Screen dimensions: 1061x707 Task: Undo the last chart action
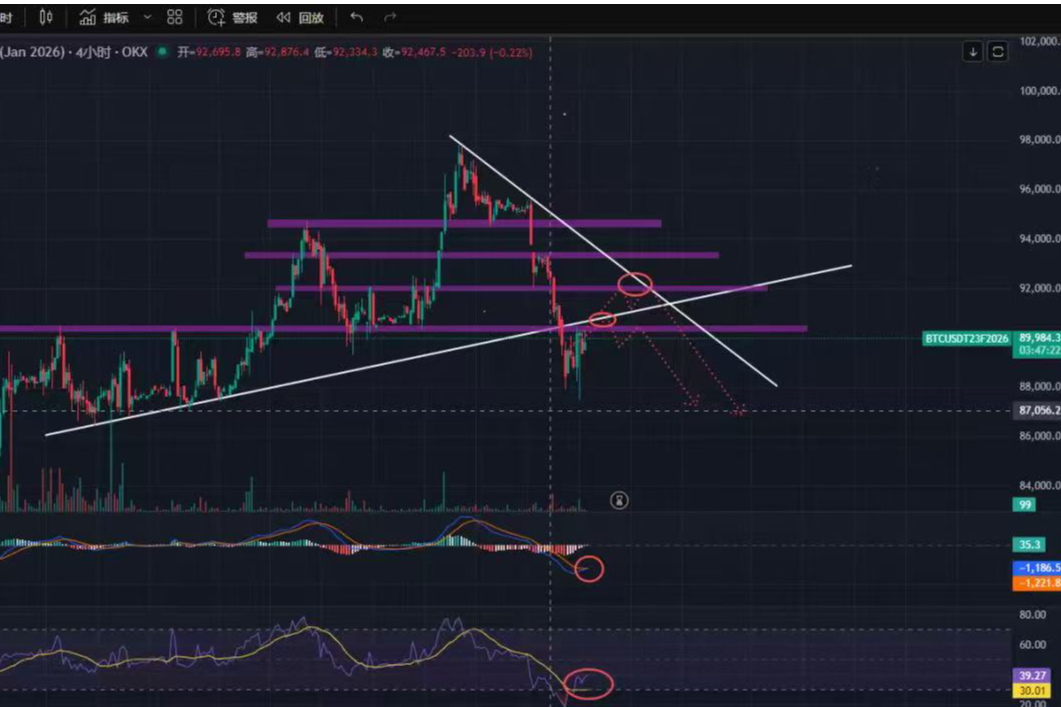click(357, 17)
